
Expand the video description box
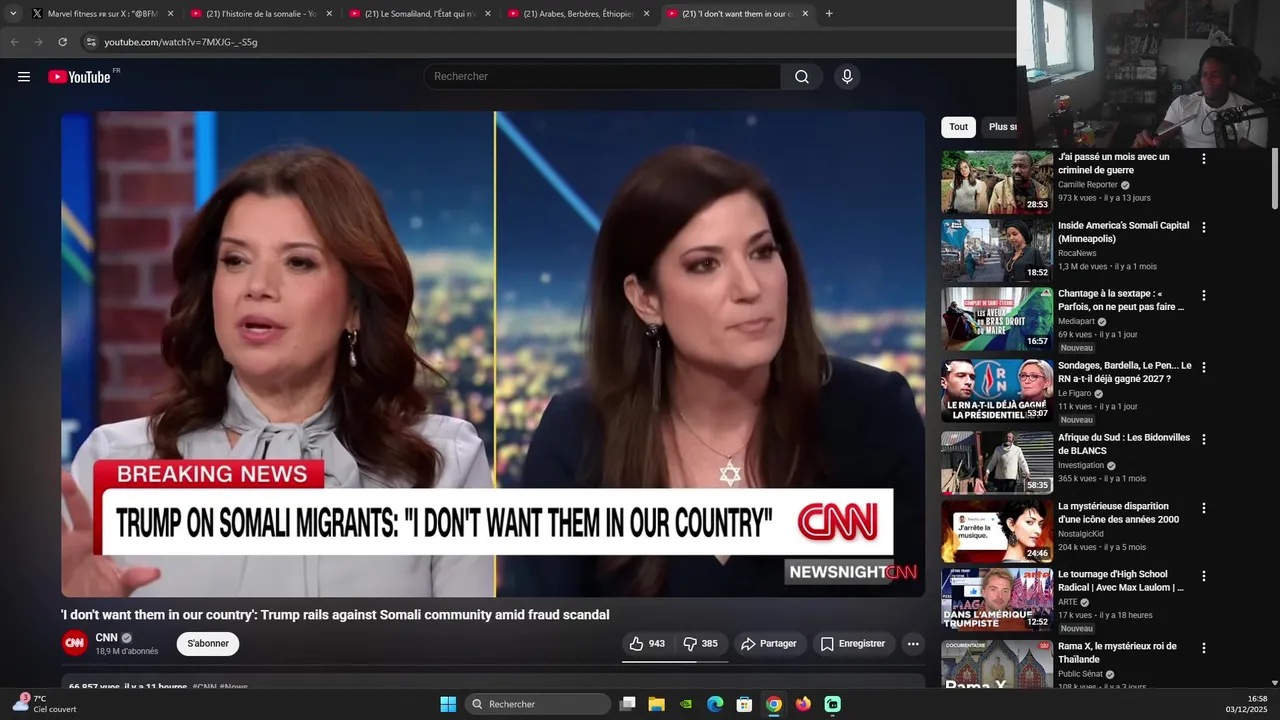pos(493,681)
